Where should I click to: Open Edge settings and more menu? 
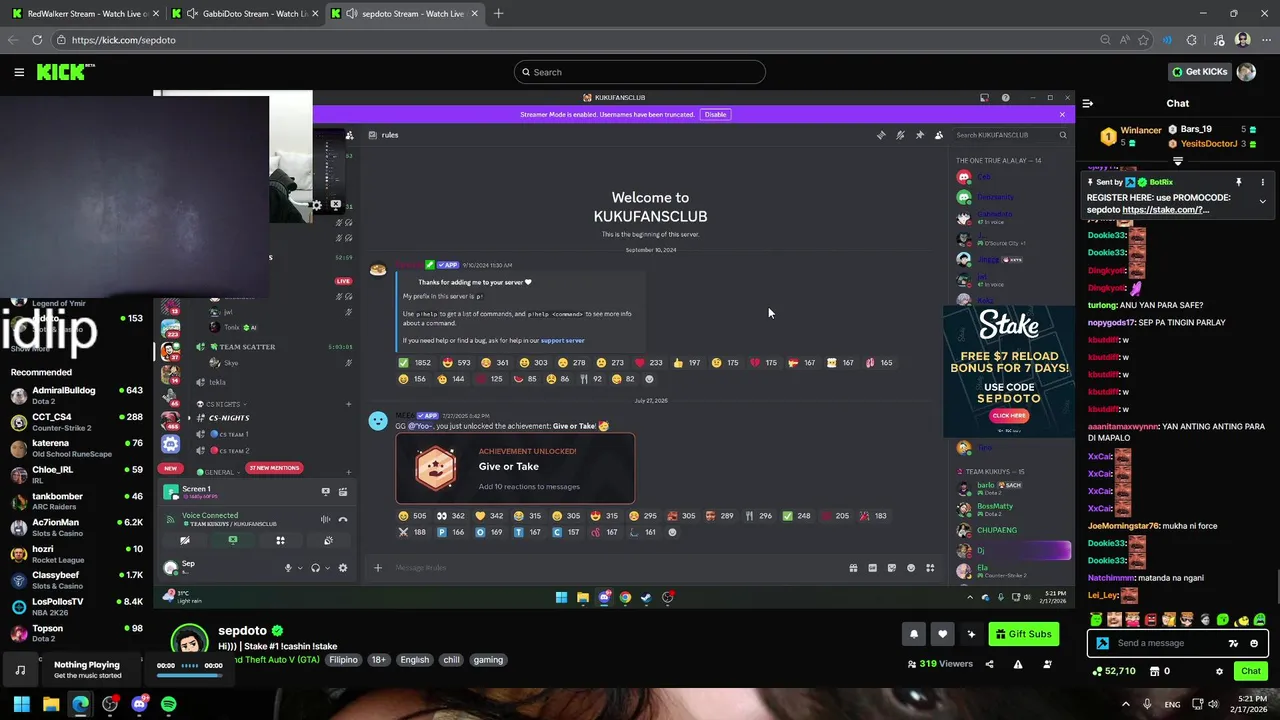pyautogui.click(x=1265, y=40)
